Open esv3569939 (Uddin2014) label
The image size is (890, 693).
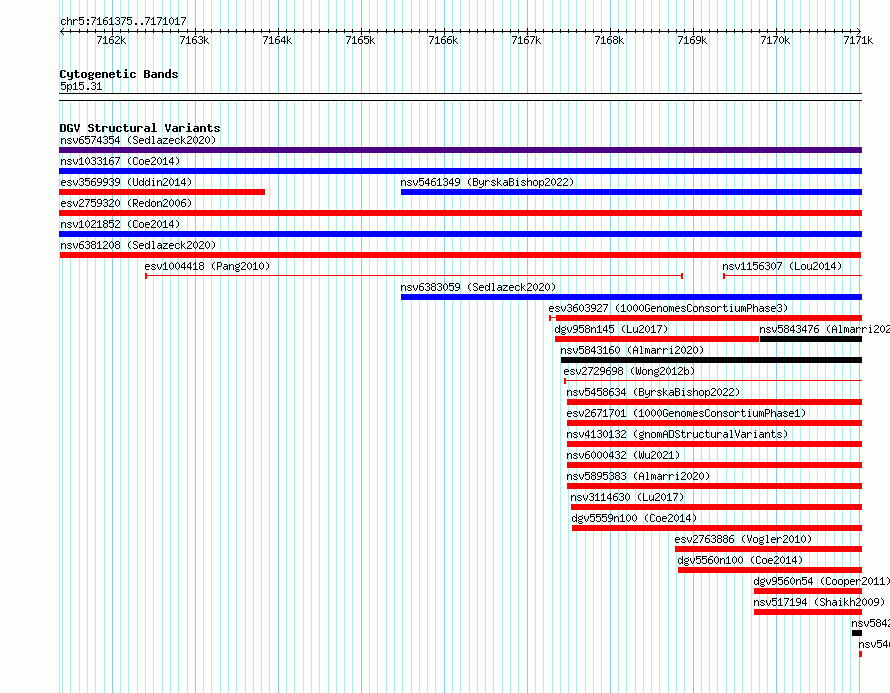coord(126,182)
